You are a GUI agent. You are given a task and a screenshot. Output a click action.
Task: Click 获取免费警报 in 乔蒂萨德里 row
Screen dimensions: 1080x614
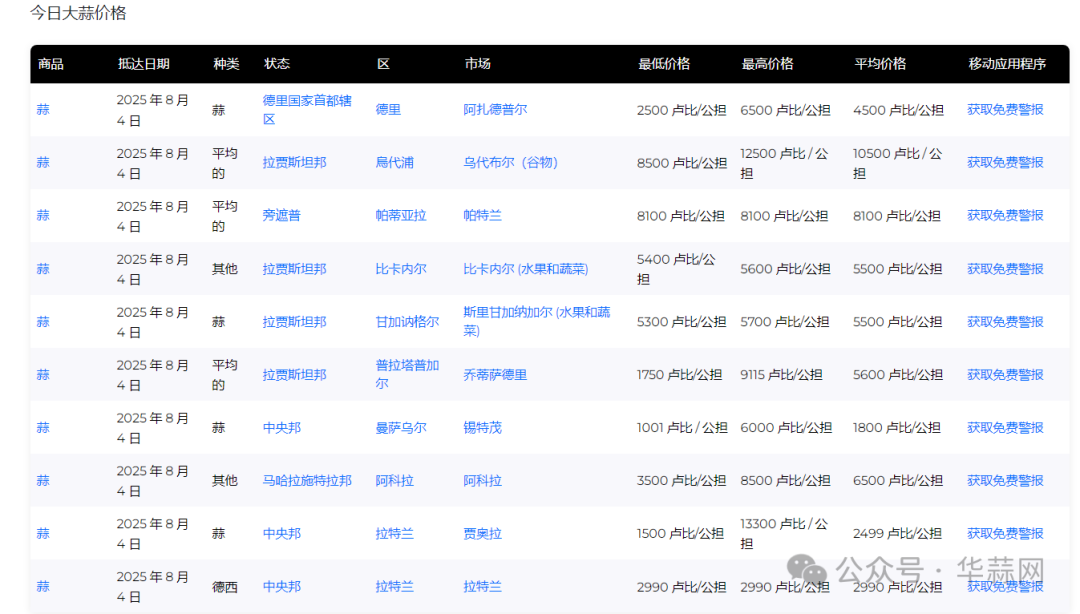[1005, 375]
